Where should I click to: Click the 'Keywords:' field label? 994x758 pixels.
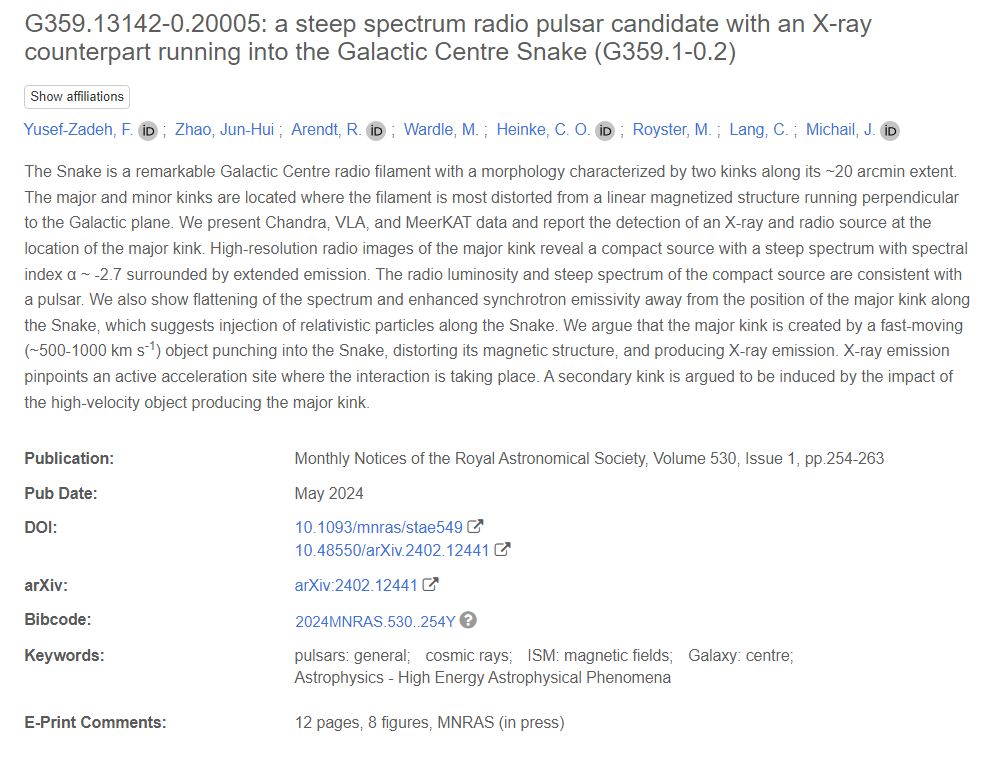point(64,655)
